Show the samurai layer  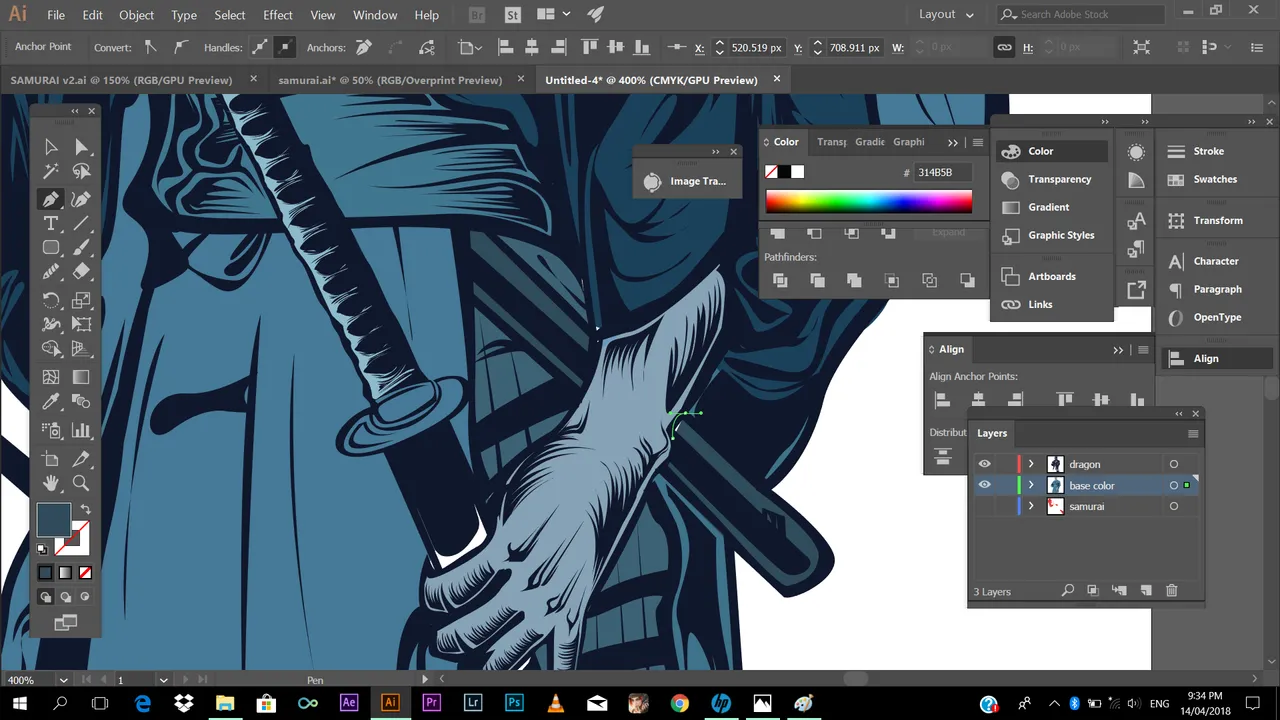coord(984,506)
